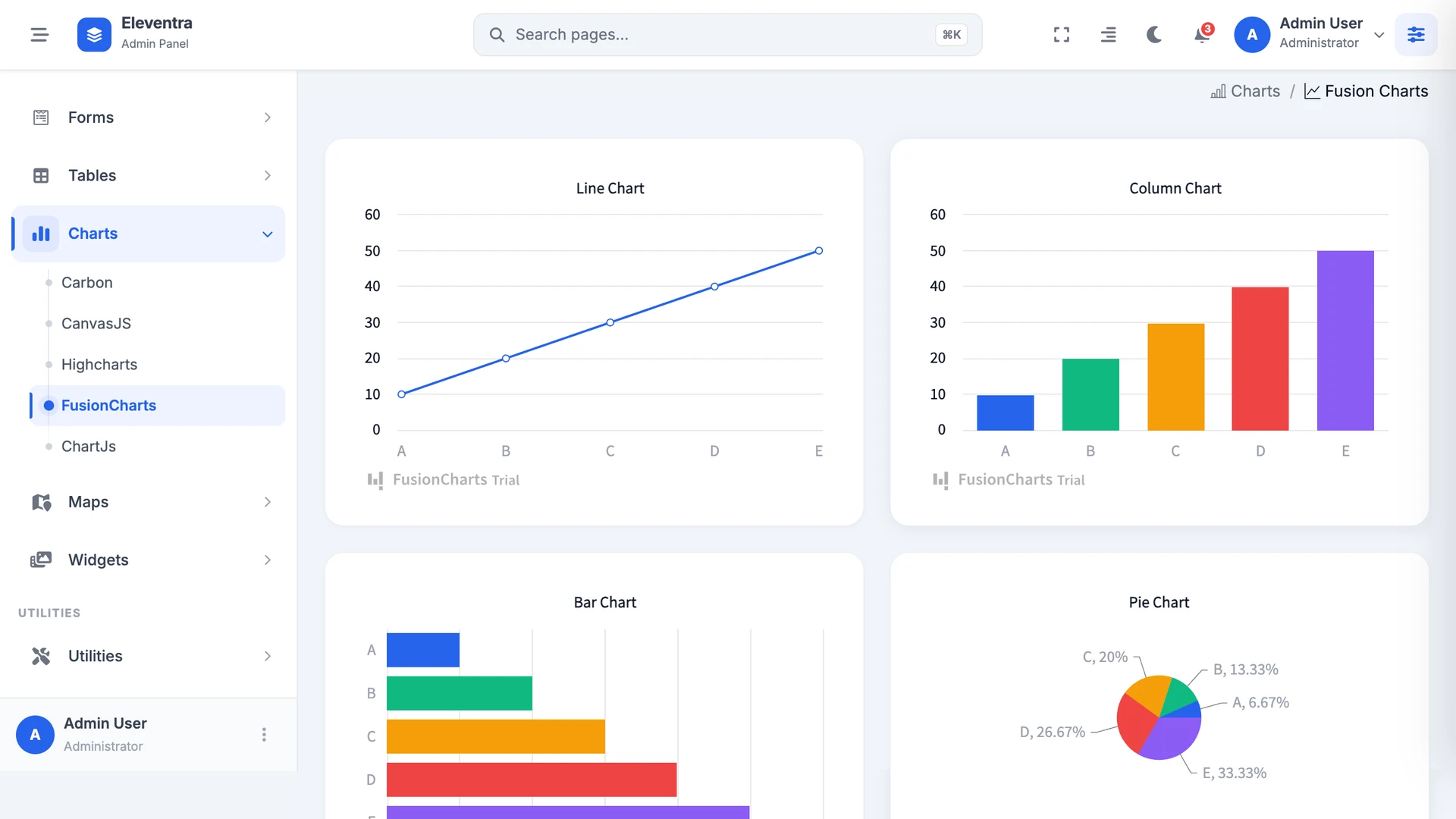
Task: Open the Maps menu item
Action: [149, 502]
